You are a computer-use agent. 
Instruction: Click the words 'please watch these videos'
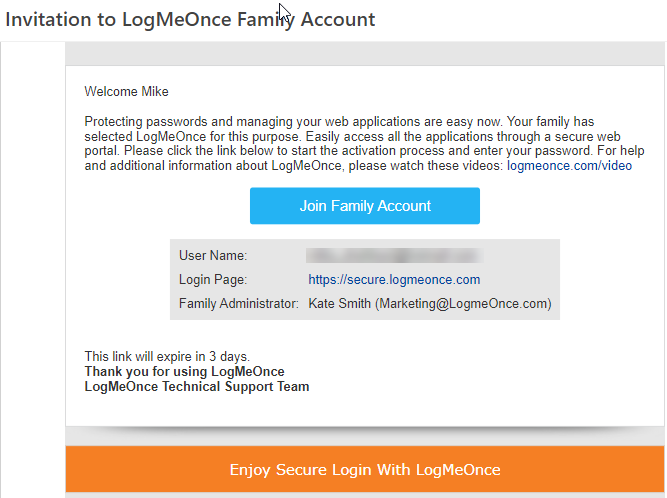tap(426, 165)
